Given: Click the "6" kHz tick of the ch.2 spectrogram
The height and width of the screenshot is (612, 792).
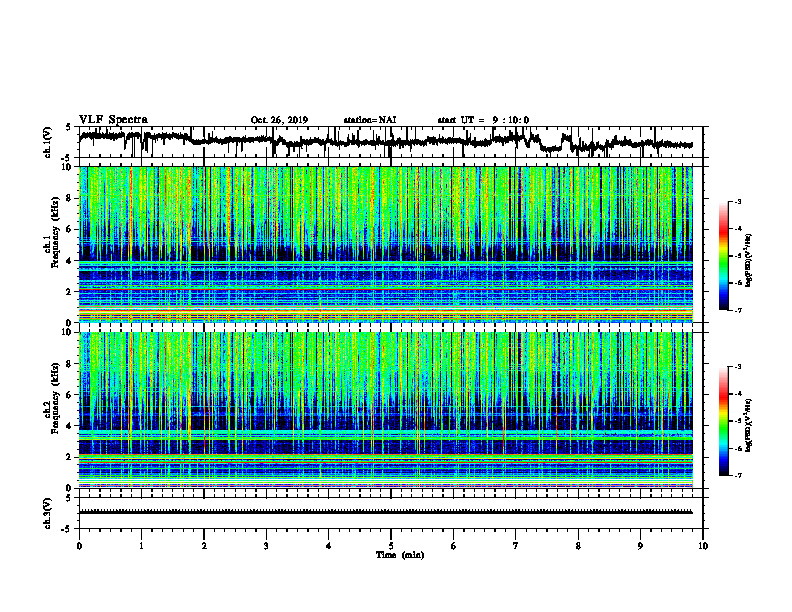Looking at the screenshot, I should pos(70,394).
